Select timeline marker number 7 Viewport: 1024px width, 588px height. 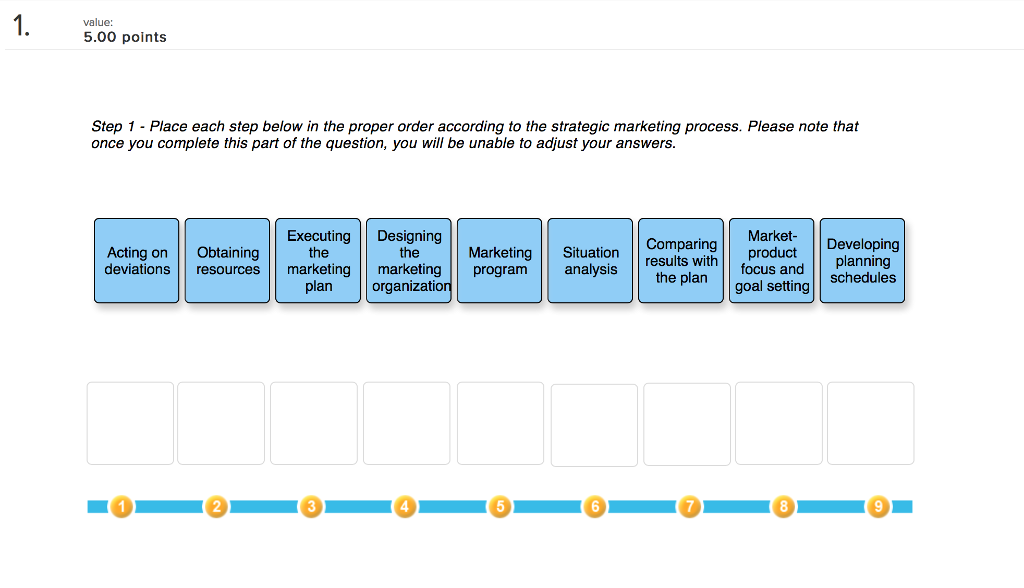pos(690,506)
